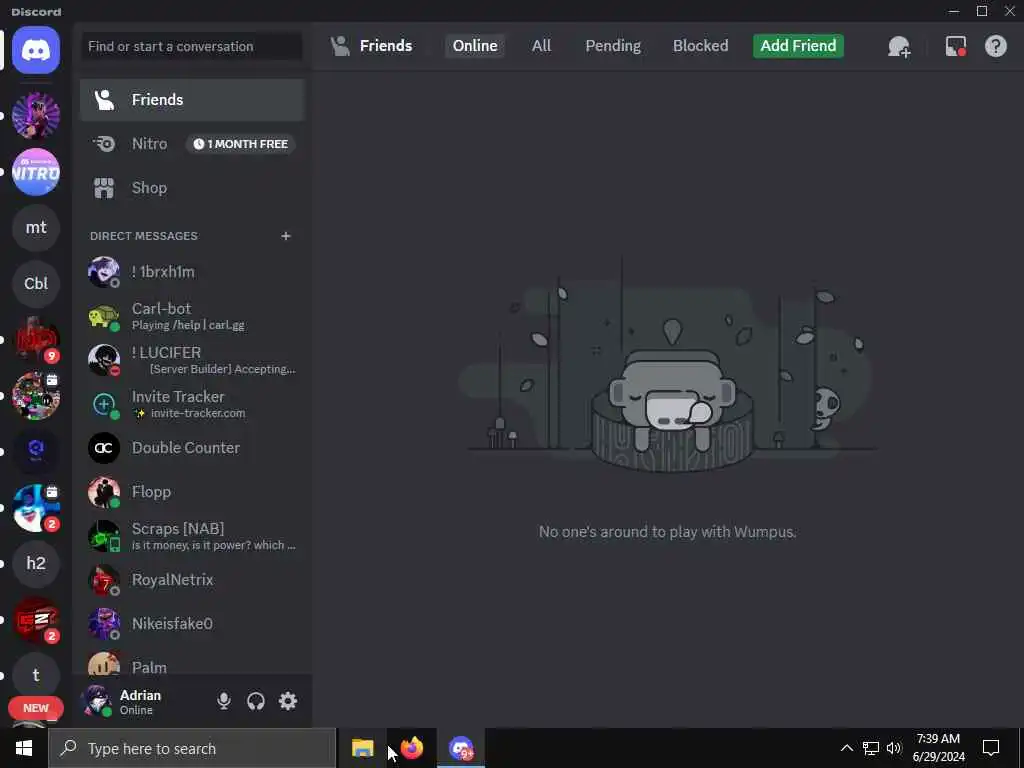1024x768 pixels.
Task: Open User Settings gear icon
Action: (288, 701)
